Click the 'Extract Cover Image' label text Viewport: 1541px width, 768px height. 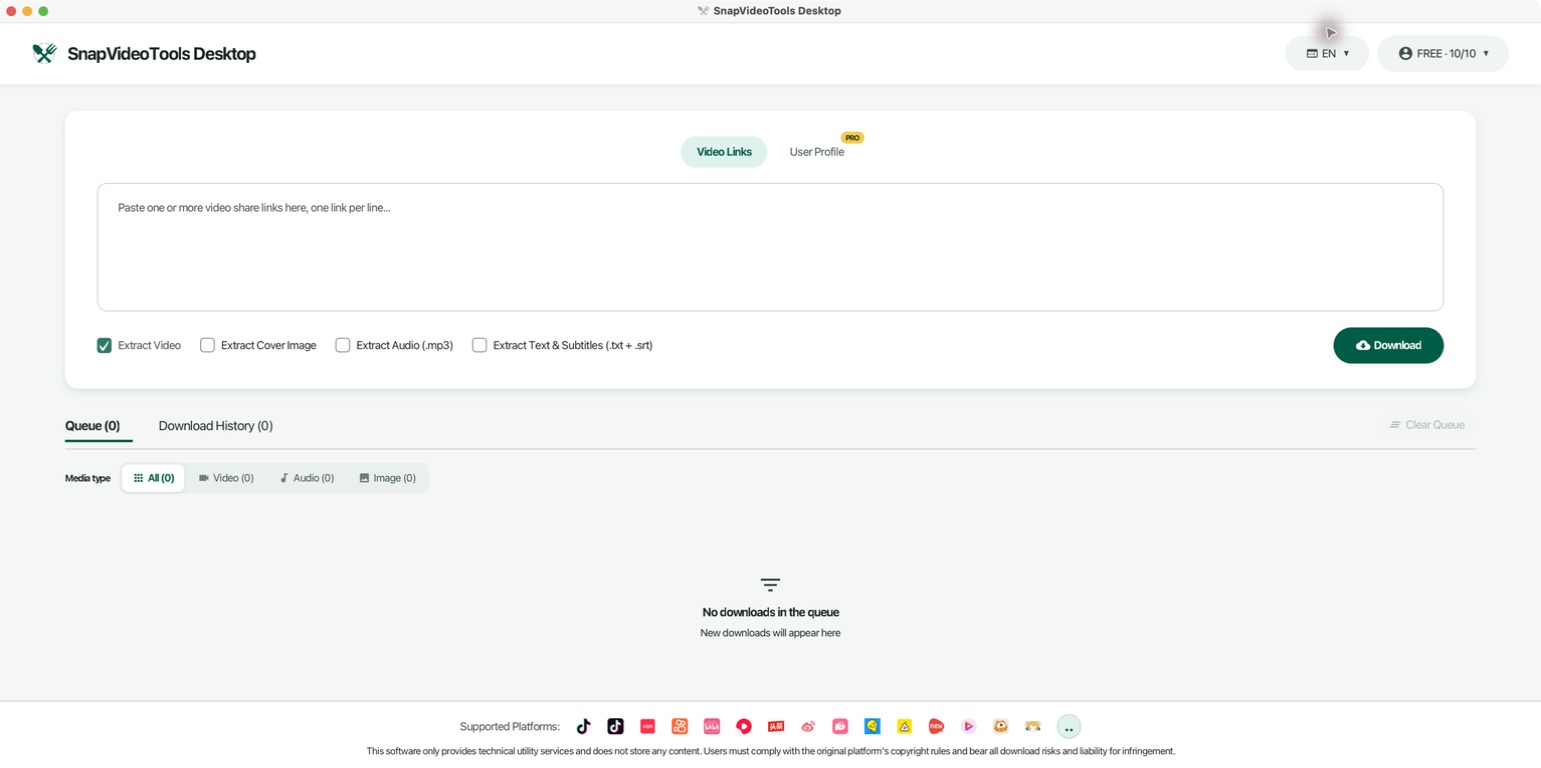(268, 345)
